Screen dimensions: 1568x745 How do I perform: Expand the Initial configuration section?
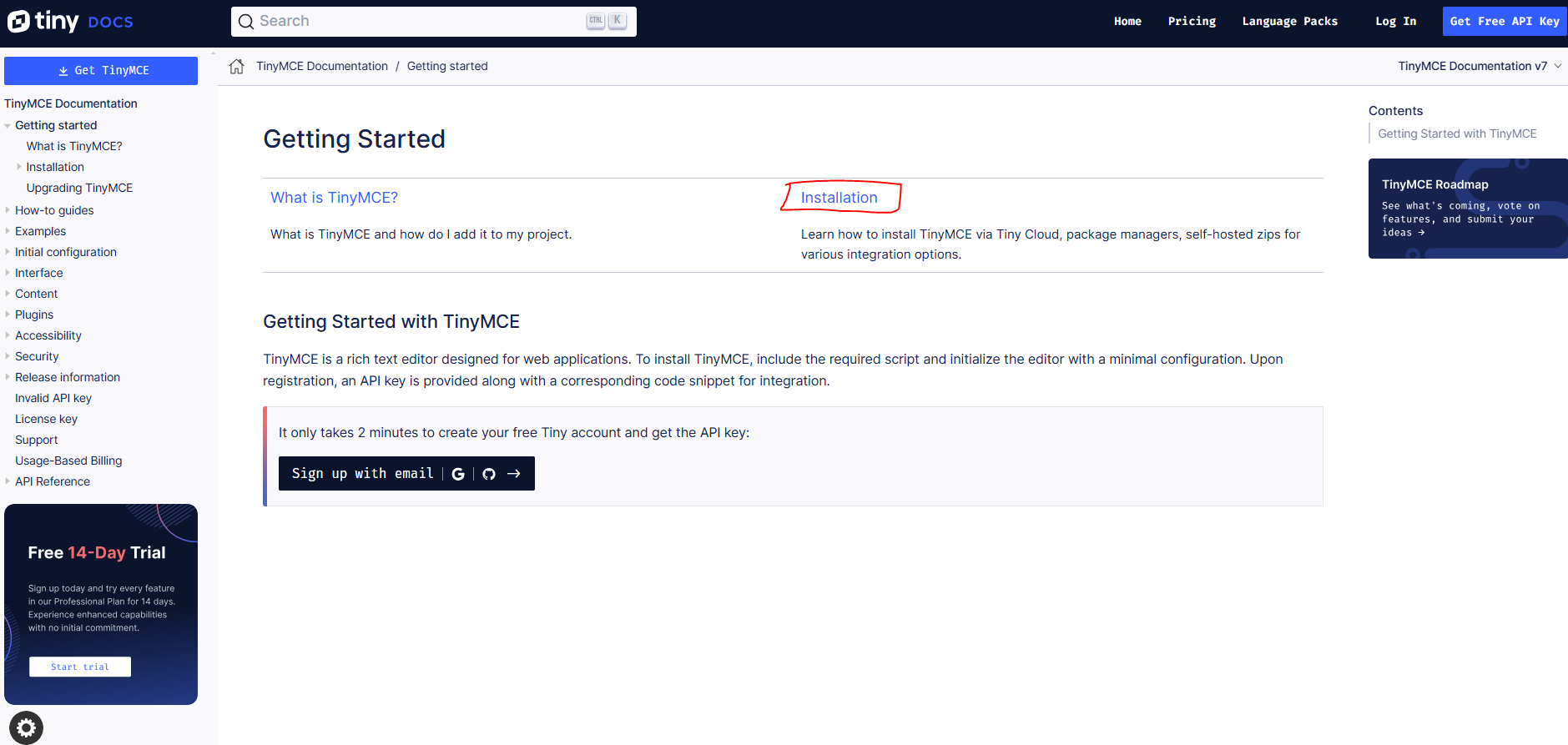click(x=8, y=252)
